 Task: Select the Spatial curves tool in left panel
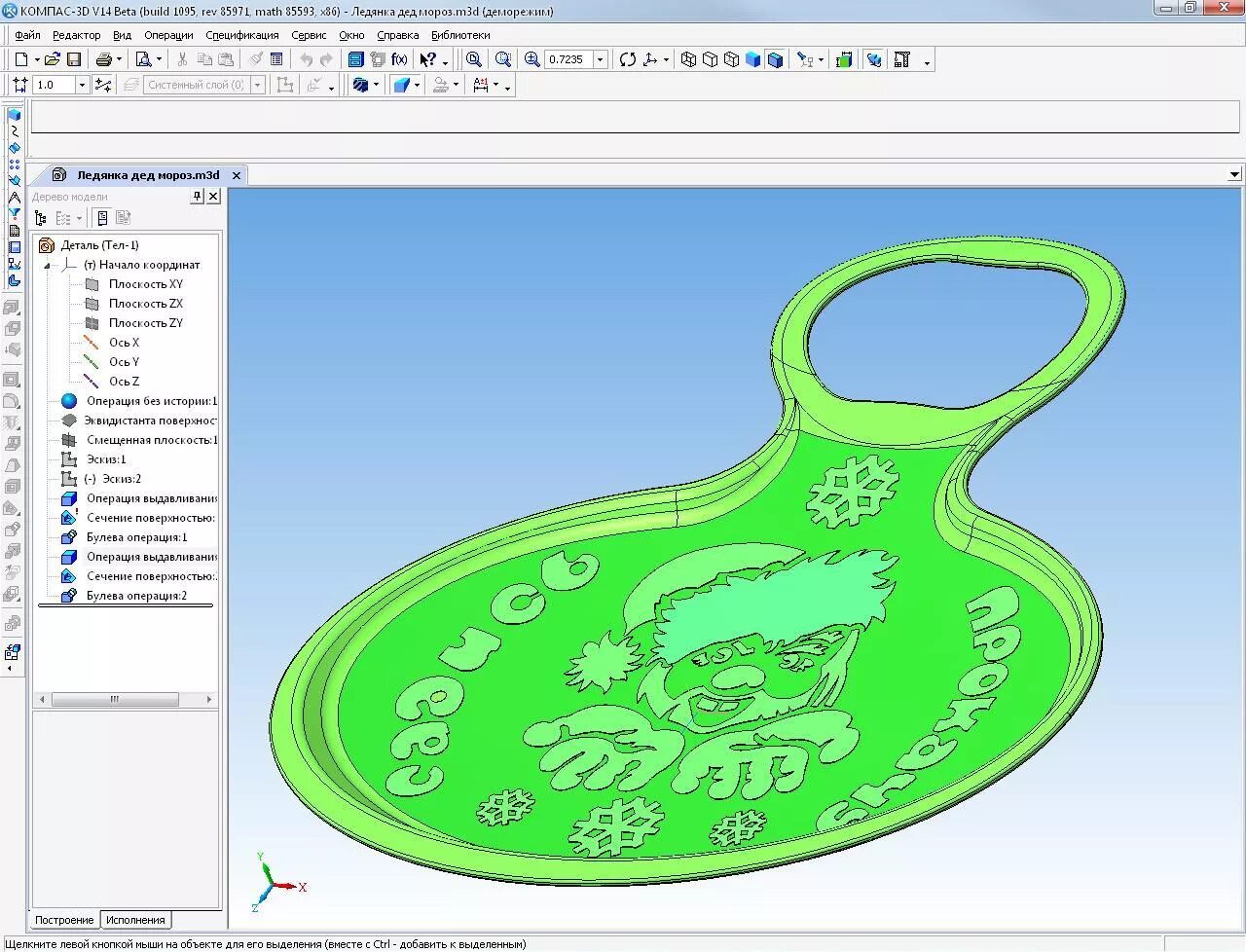[x=14, y=131]
